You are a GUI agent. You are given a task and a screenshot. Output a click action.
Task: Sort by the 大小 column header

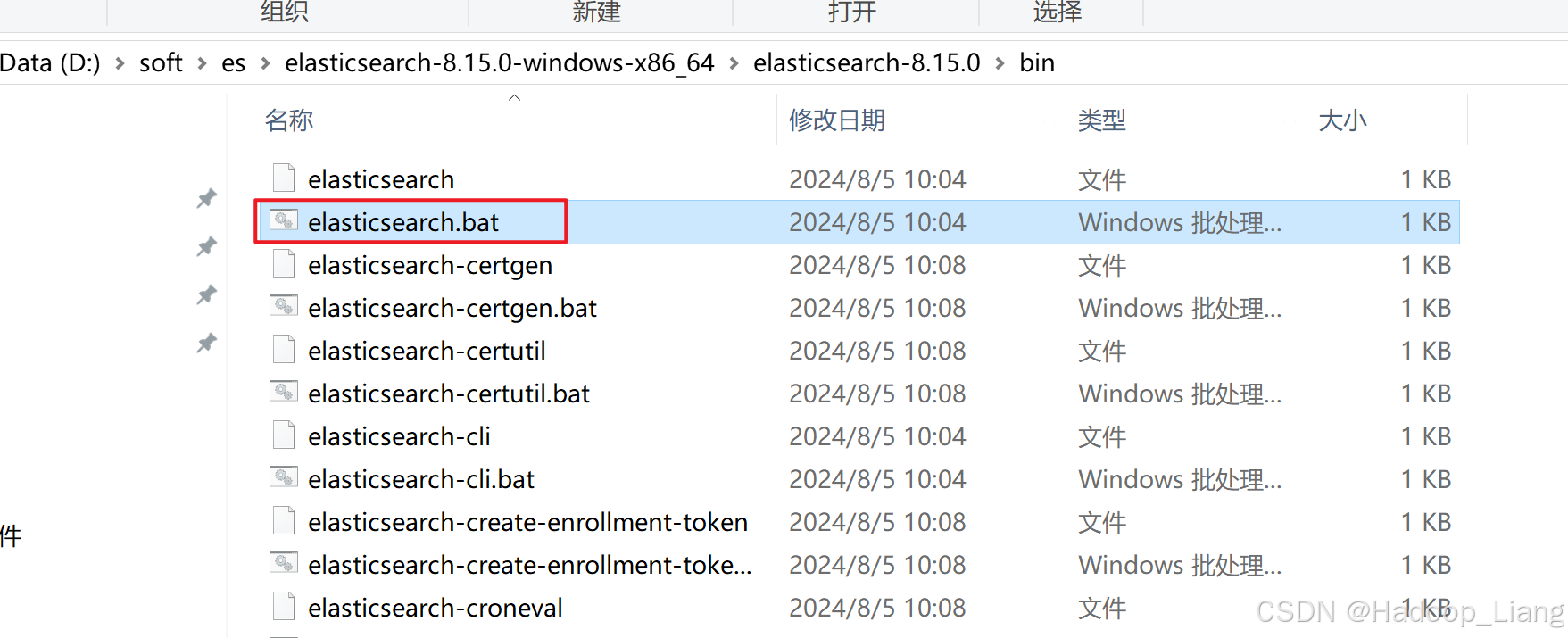[1342, 120]
